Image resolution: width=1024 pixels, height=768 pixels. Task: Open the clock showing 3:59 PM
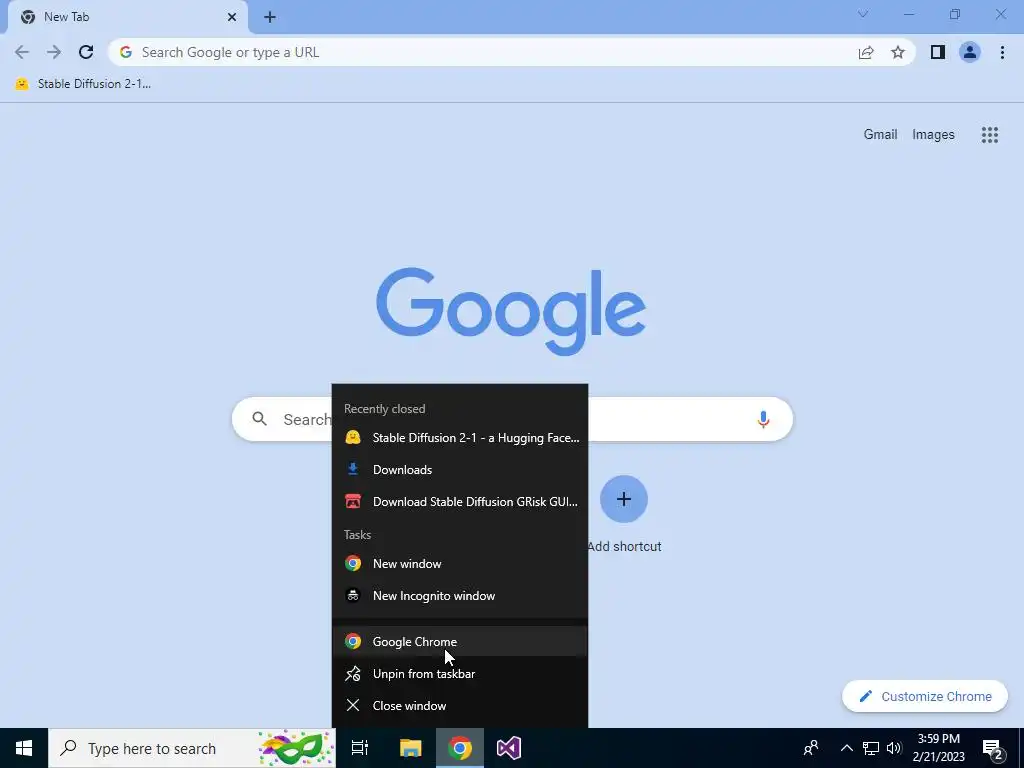(x=938, y=748)
